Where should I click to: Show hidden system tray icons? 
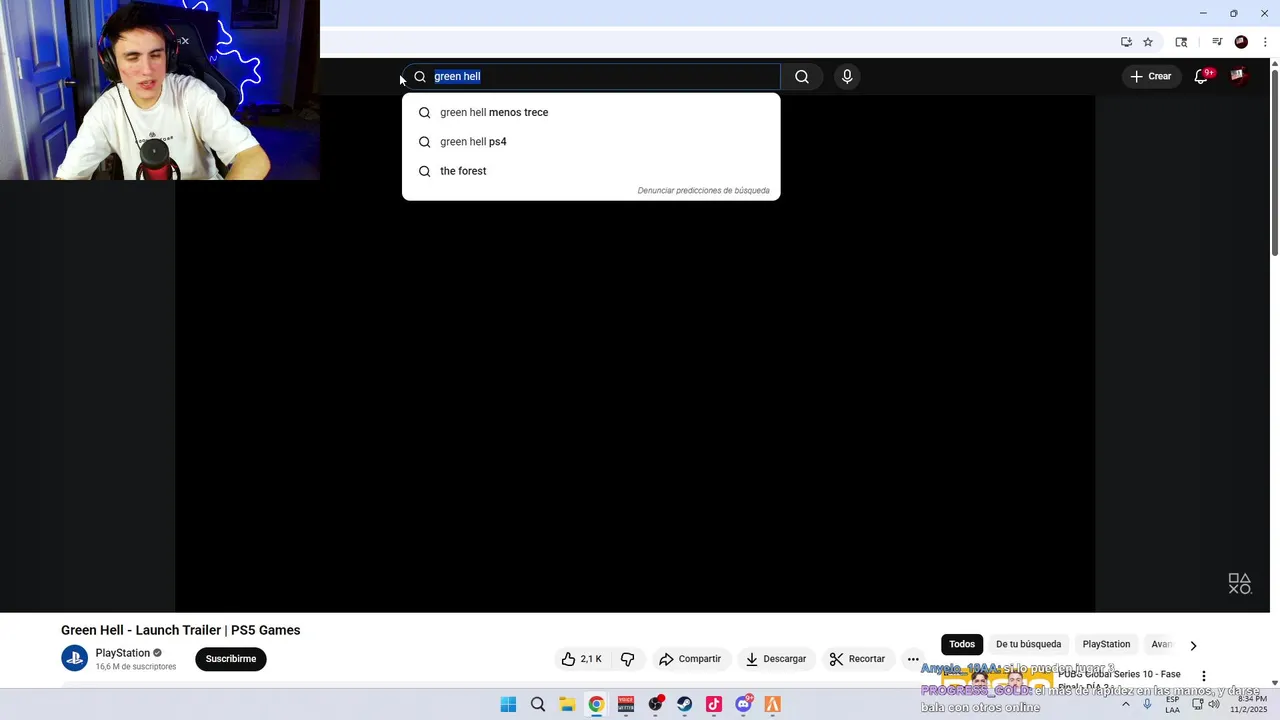tap(1125, 704)
